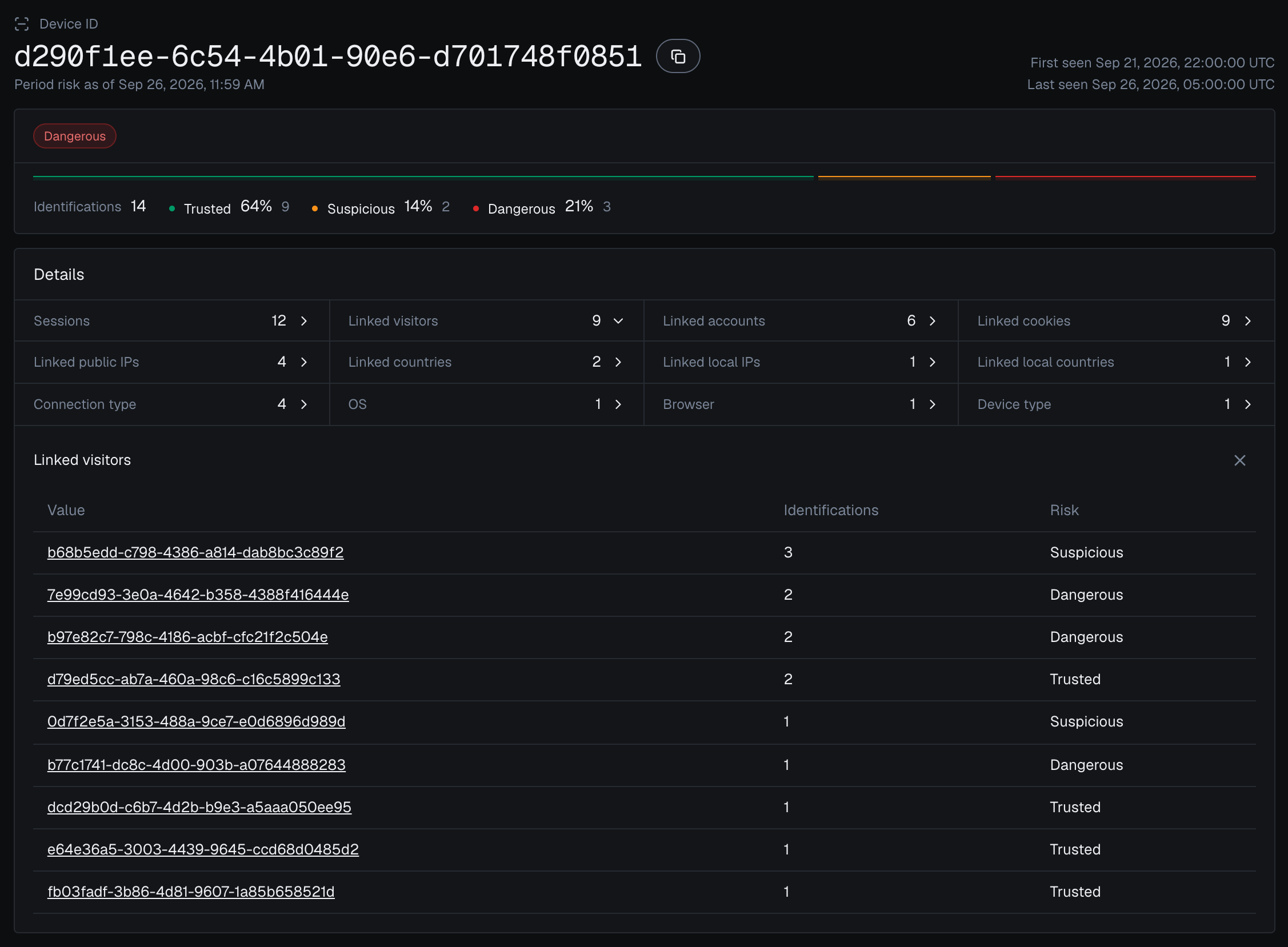Close the Linked visitors panel
This screenshot has height=947, width=1288.
[x=1239, y=460]
